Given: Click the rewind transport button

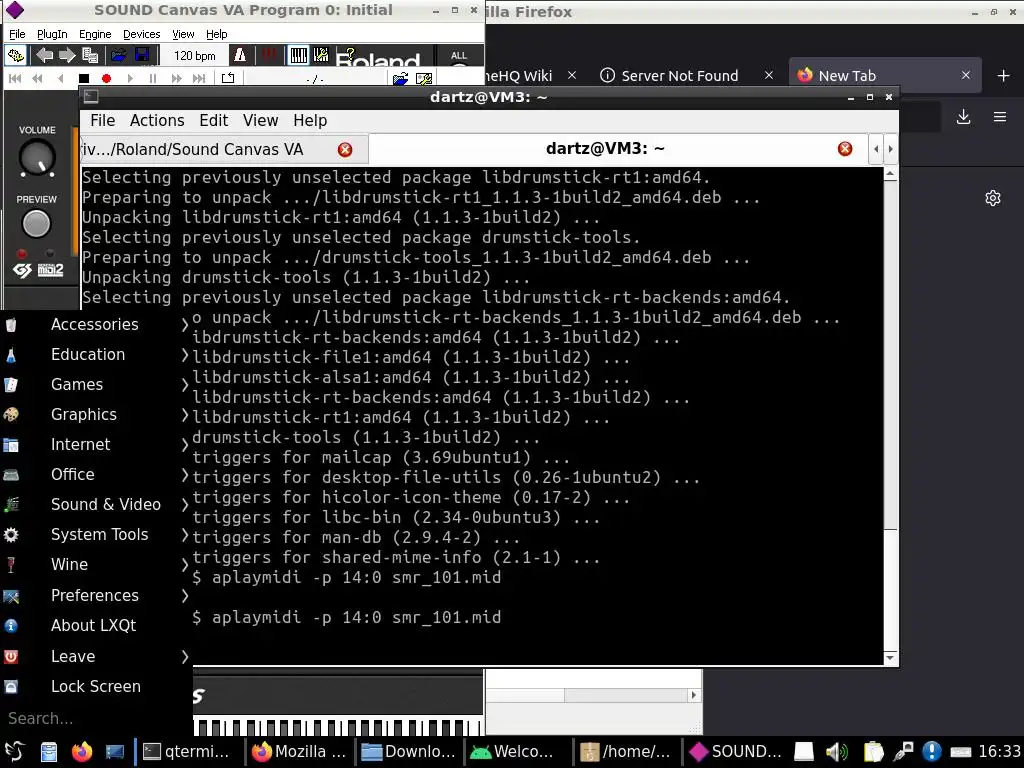Looking at the screenshot, I should [37, 78].
